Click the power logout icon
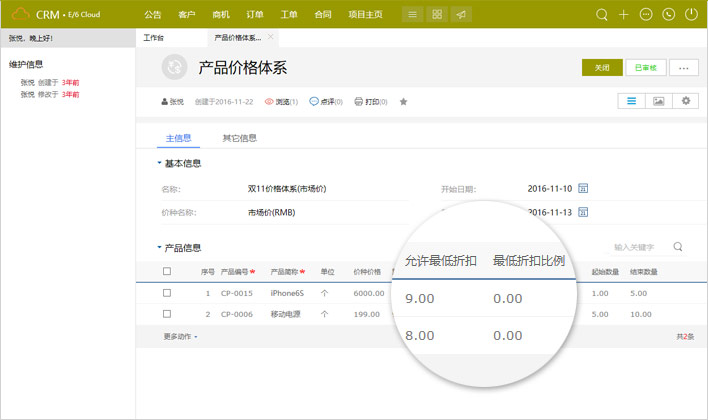Image resolution: width=708 pixels, height=420 pixels. [691, 15]
